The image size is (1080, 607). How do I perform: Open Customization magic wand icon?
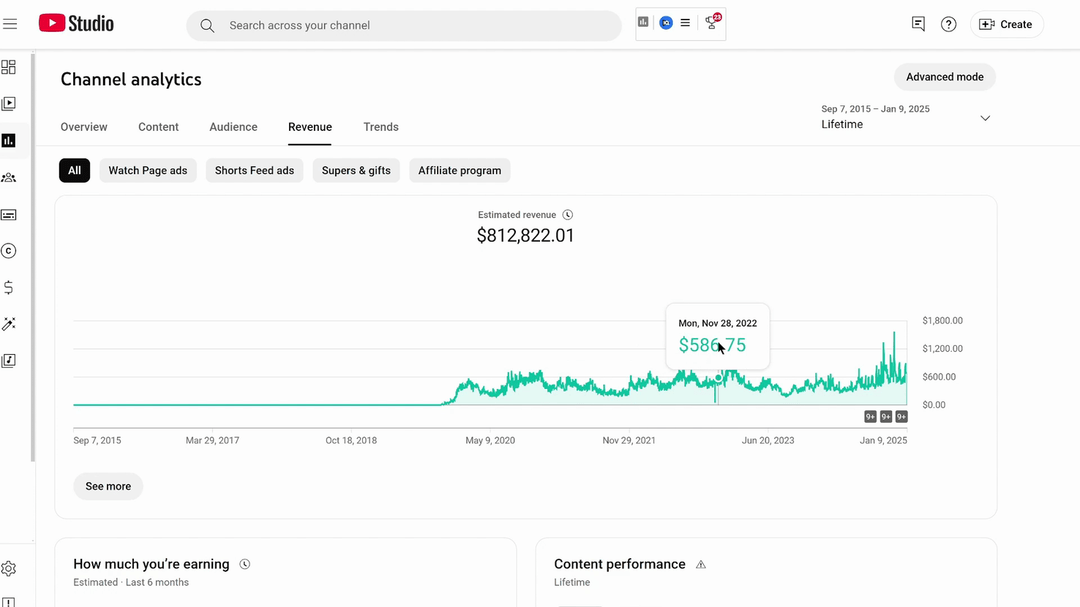pos(8,324)
